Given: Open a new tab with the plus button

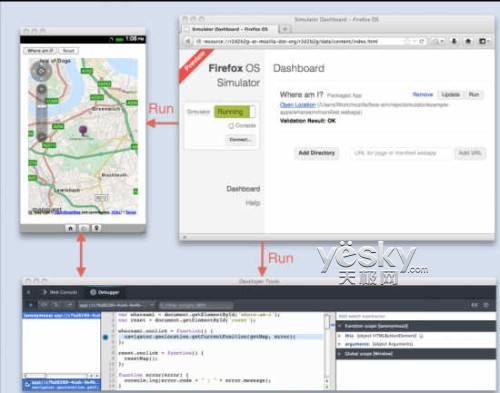Looking at the screenshot, I should click(x=285, y=29).
